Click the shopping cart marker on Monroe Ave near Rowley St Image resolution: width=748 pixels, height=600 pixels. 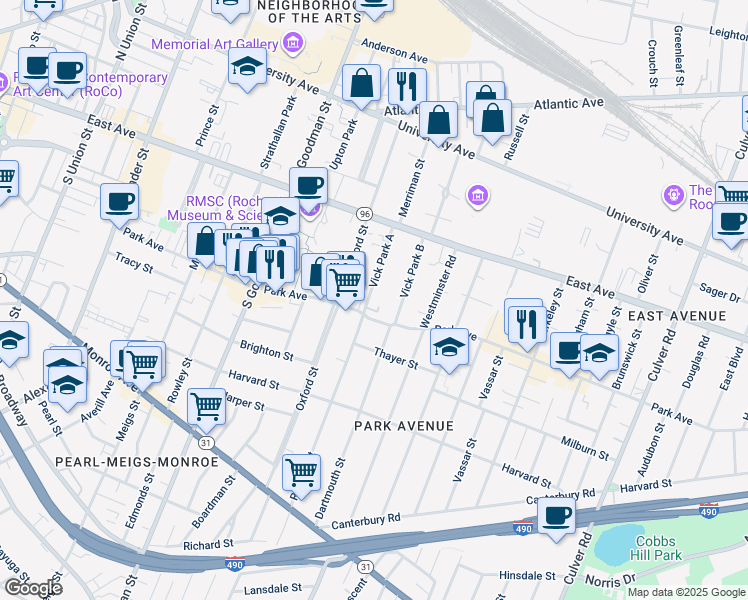tap(142, 368)
